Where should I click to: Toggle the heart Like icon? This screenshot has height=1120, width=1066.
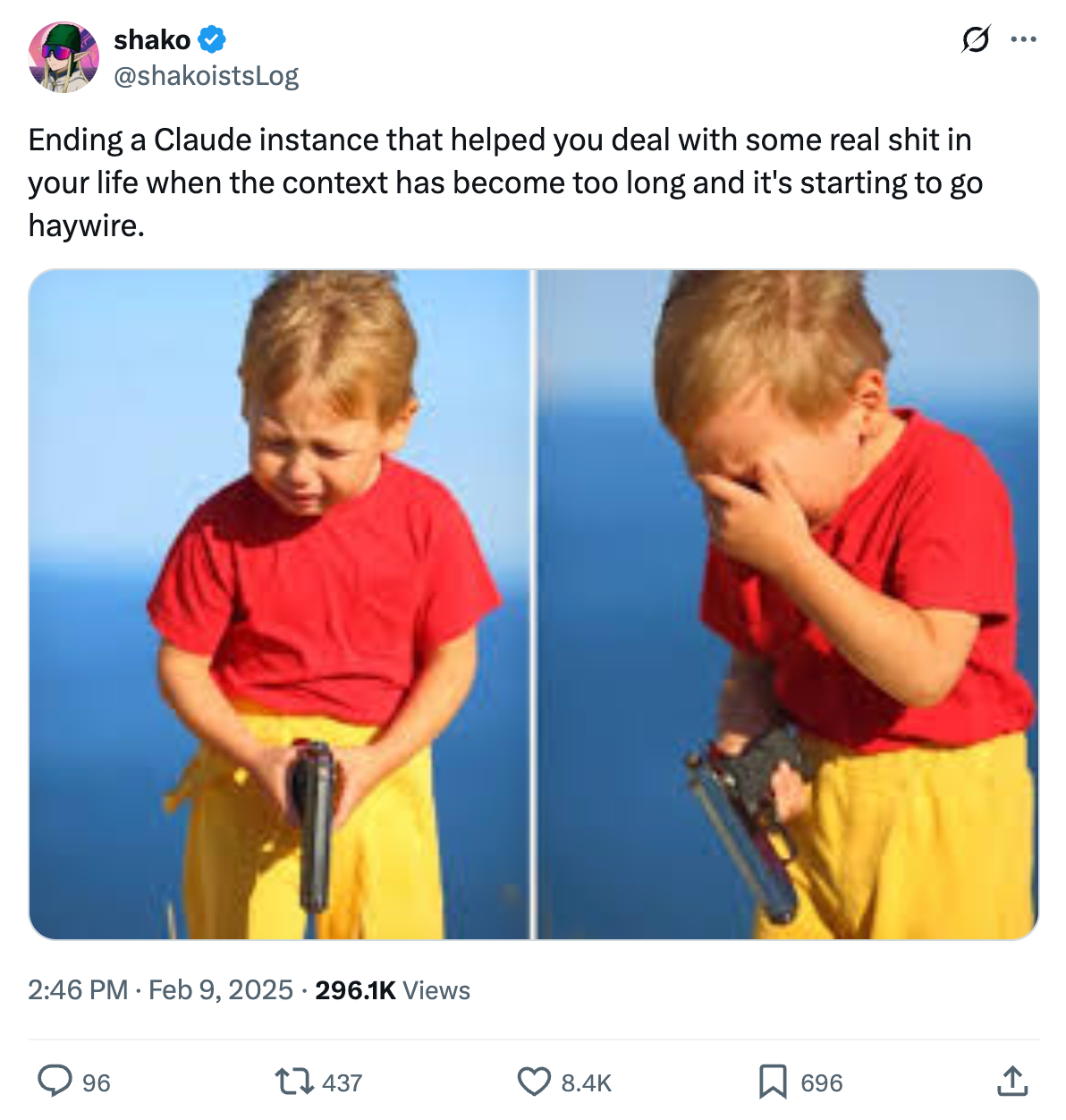pos(534,1082)
